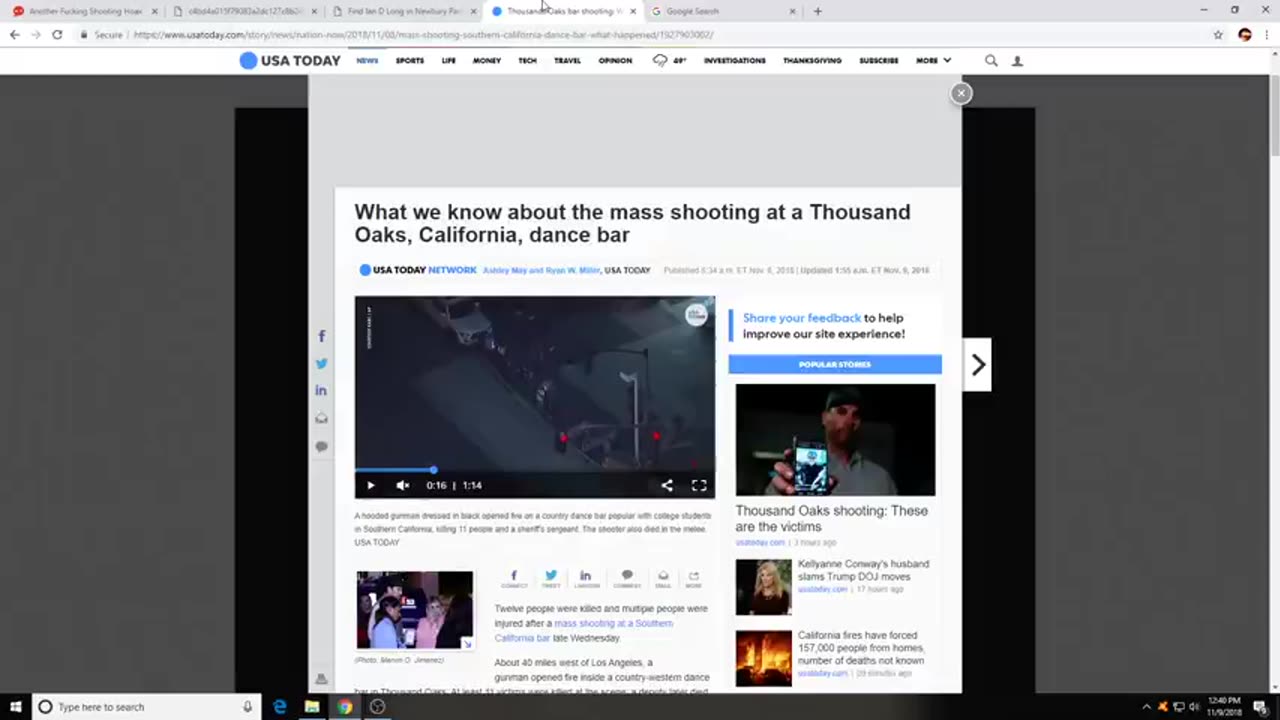This screenshot has height=720, width=1280.
Task: Play the news video
Action: click(370, 485)
